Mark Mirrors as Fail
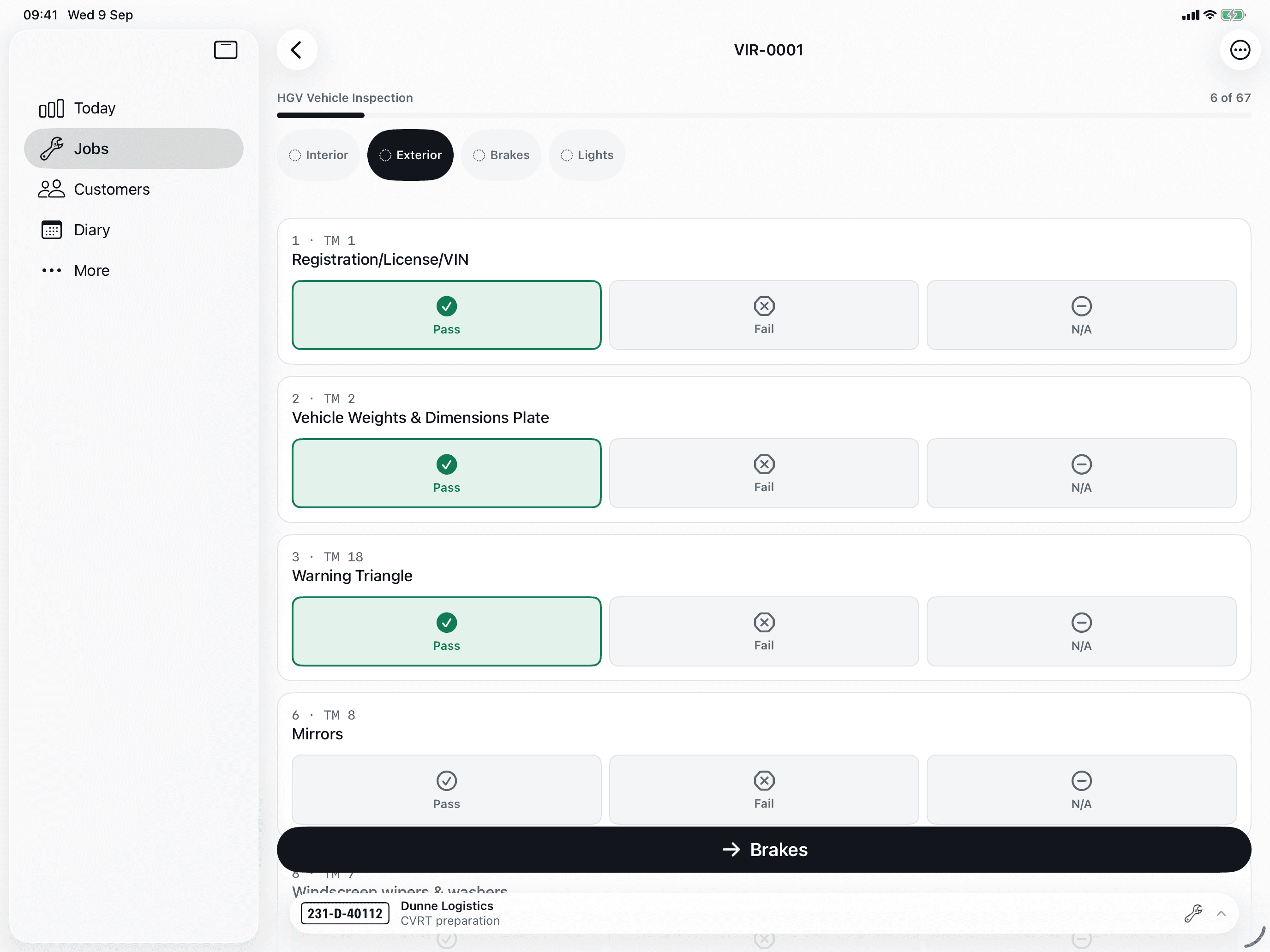 coord(764,790)
